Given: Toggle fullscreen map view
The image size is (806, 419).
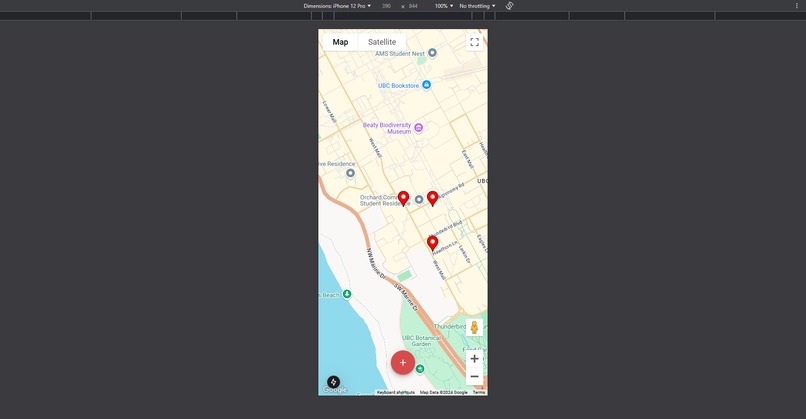Looking at the screenshot, I should point(474,42).
